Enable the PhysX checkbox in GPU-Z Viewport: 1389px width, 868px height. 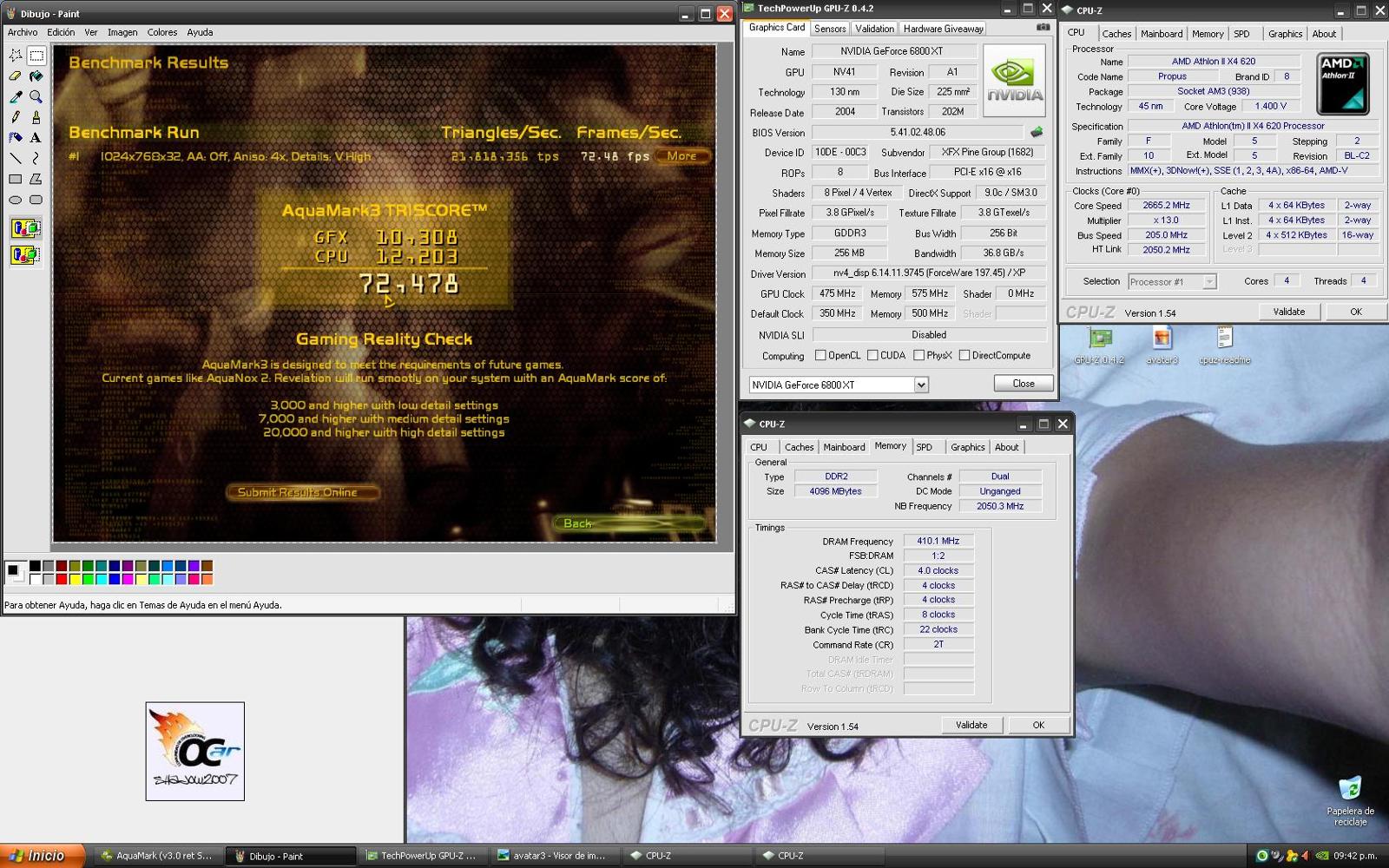tap(918, 355)
